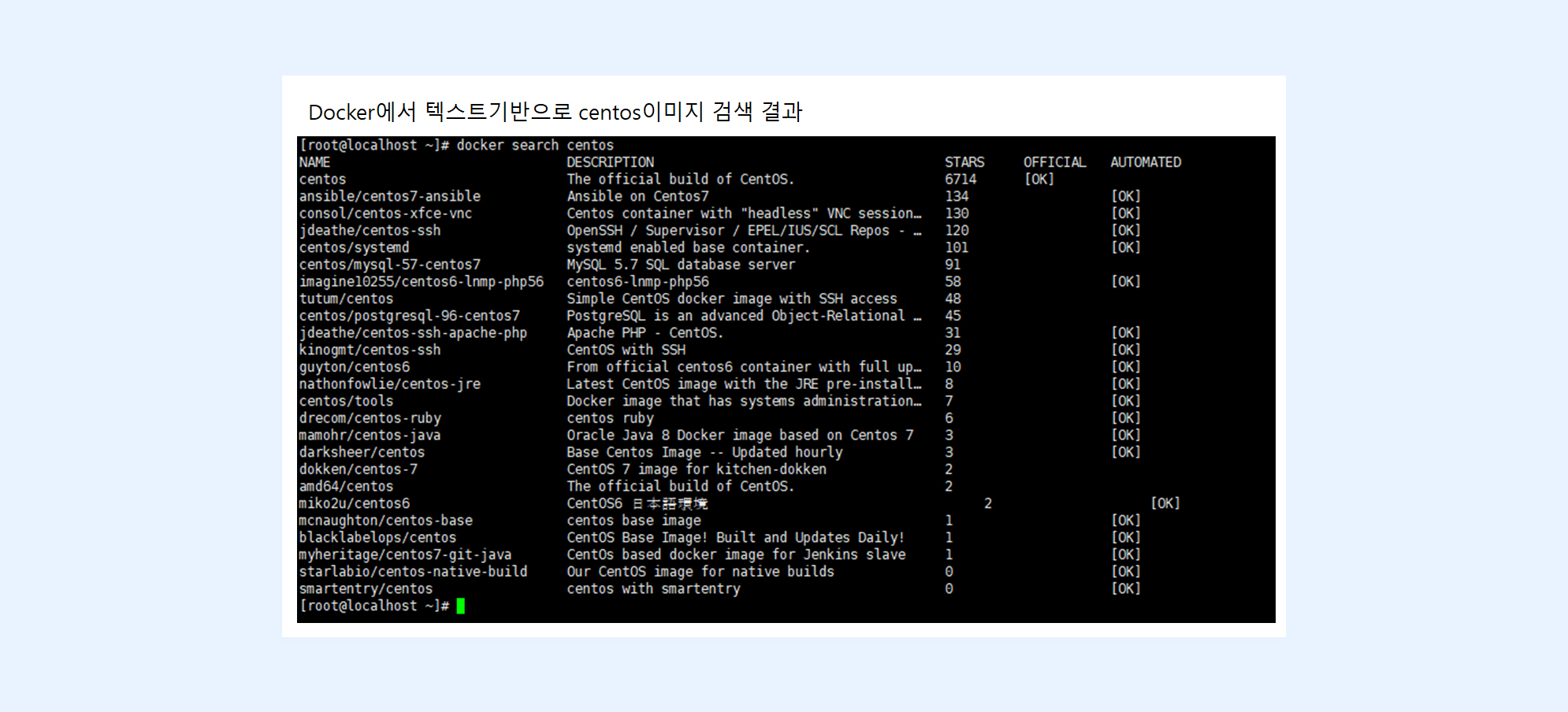Click 'consol/centos-xfce-vnc' image name
This screenshot has width=1568, height=712.
pos(385,213)
